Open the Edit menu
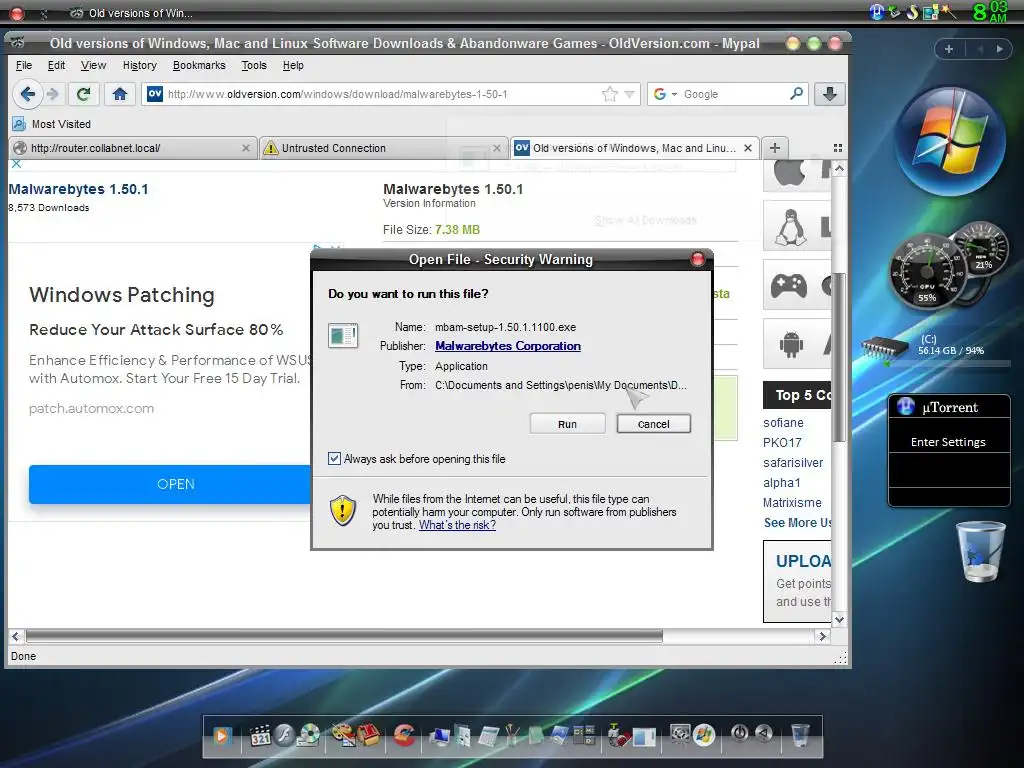The width and height of the screenshot is (1024, 768). coord(56,65)
